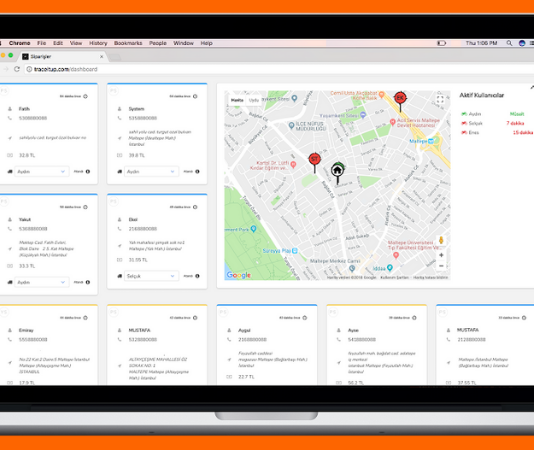Switch map to Harita view

click(x=237, y=100)
